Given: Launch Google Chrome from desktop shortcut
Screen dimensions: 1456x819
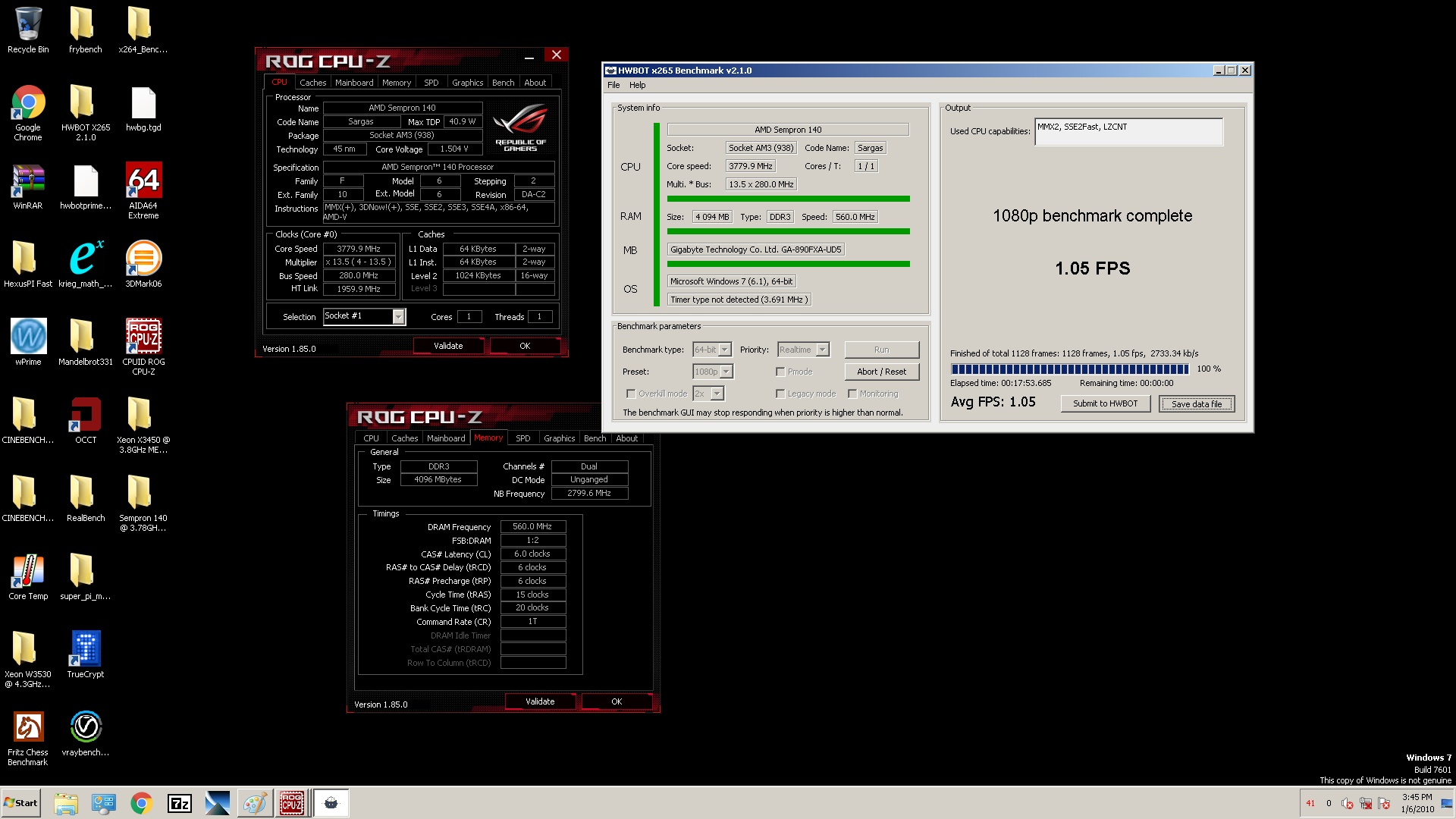Looking at the screenshot, I should [x=28, y=114].
